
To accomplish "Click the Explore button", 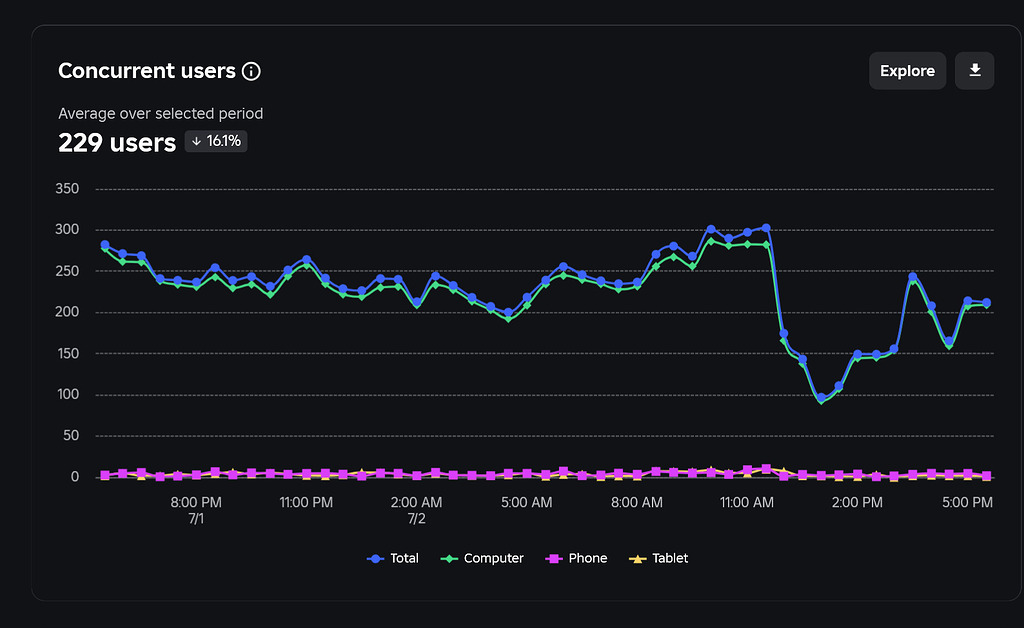I will tap(907, 70).
